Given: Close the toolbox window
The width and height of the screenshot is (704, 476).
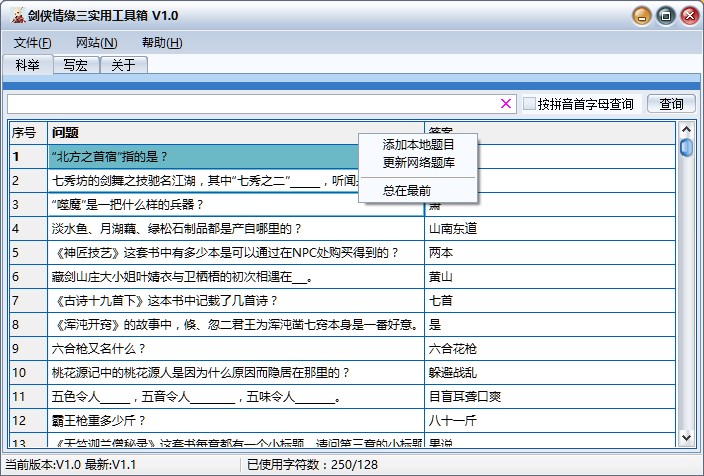Looking at the screenshot, I should pyautogui.click(x=689, y=16).
